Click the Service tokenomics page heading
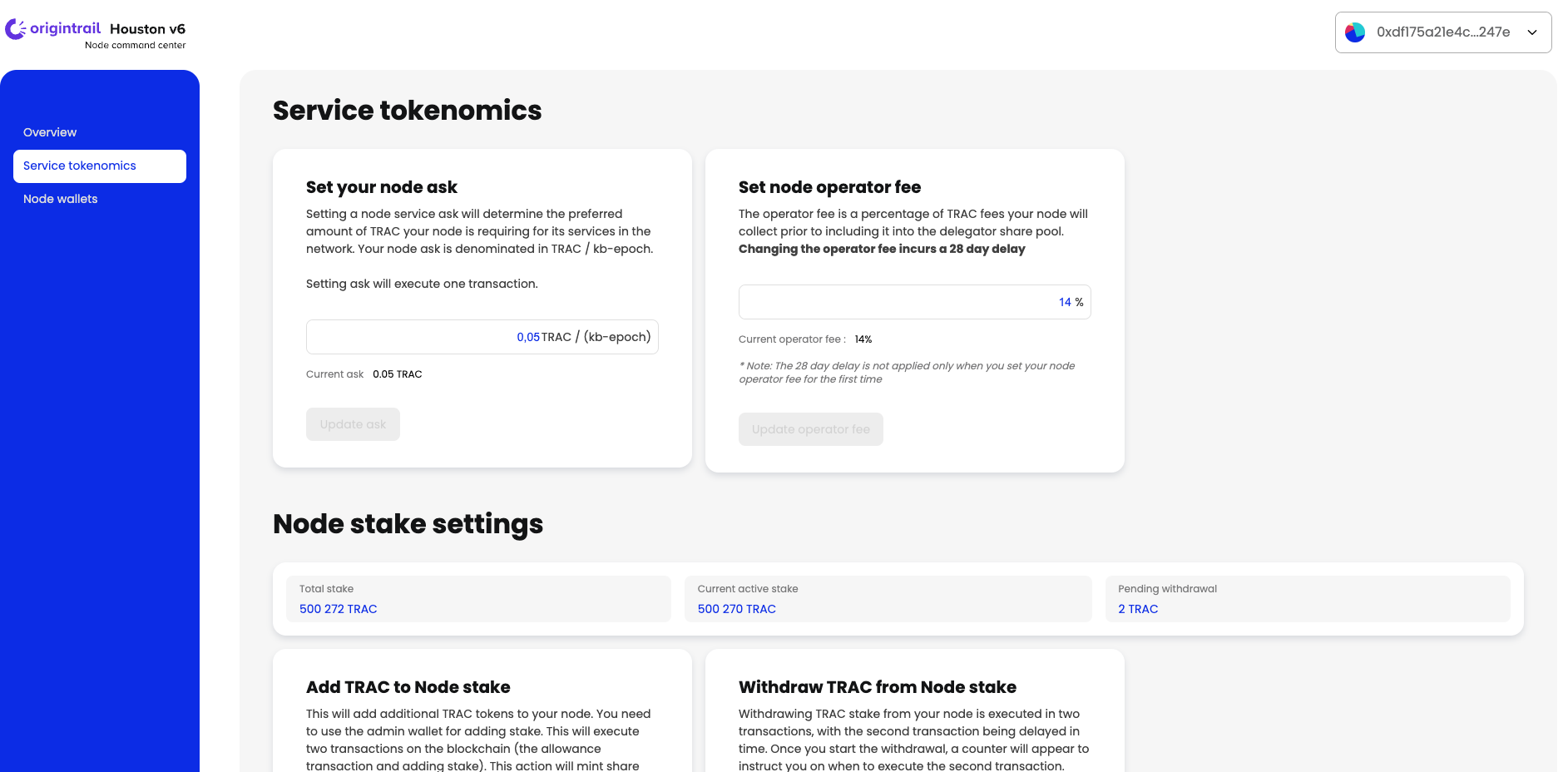Viewport: 1568px width, 772px height. coord(408,111)
